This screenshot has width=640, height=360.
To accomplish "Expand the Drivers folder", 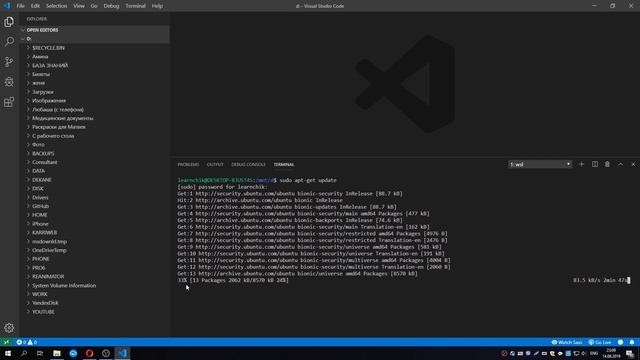I will [x=95, y=197].
